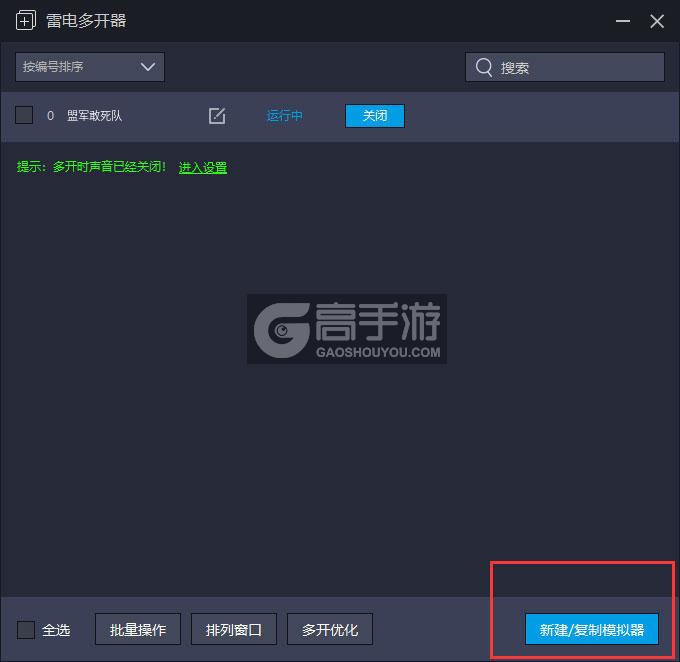The width and height of the screenshot is (680, 662).
Task: Click the 多开时声音已经关闭 hint text
Action: tap(109, 167)
